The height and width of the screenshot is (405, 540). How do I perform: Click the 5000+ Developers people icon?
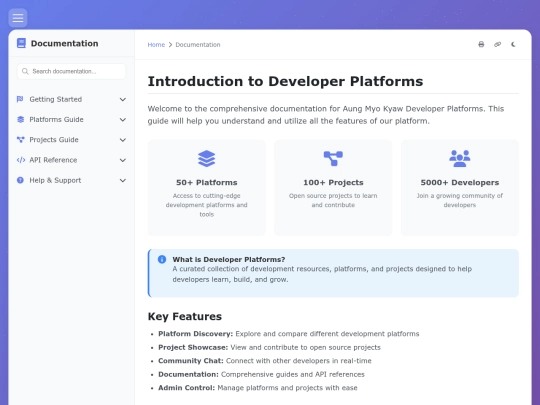click(x=460, y=158)
